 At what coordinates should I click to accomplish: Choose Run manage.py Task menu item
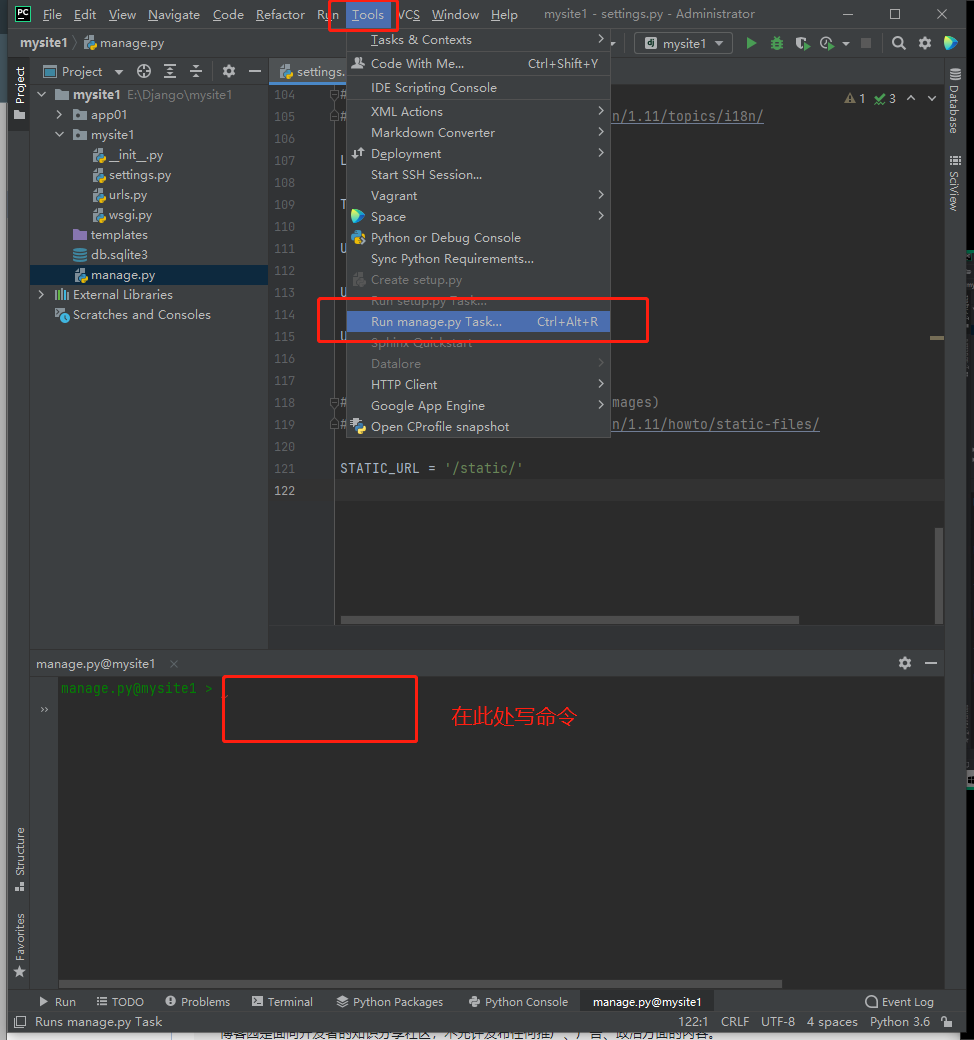click(x=478, y=322)
